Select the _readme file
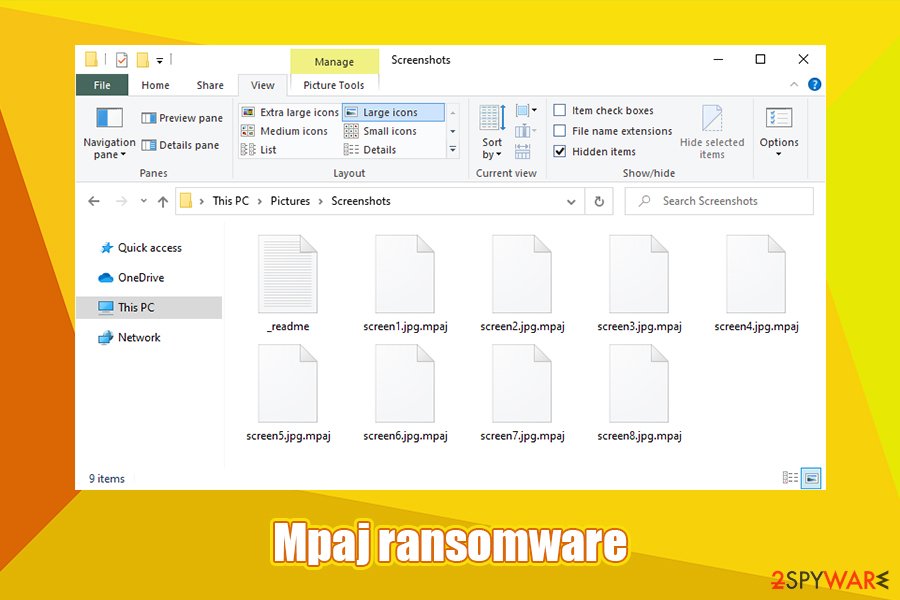Screen dimensions: 900x600 [288, 284]
